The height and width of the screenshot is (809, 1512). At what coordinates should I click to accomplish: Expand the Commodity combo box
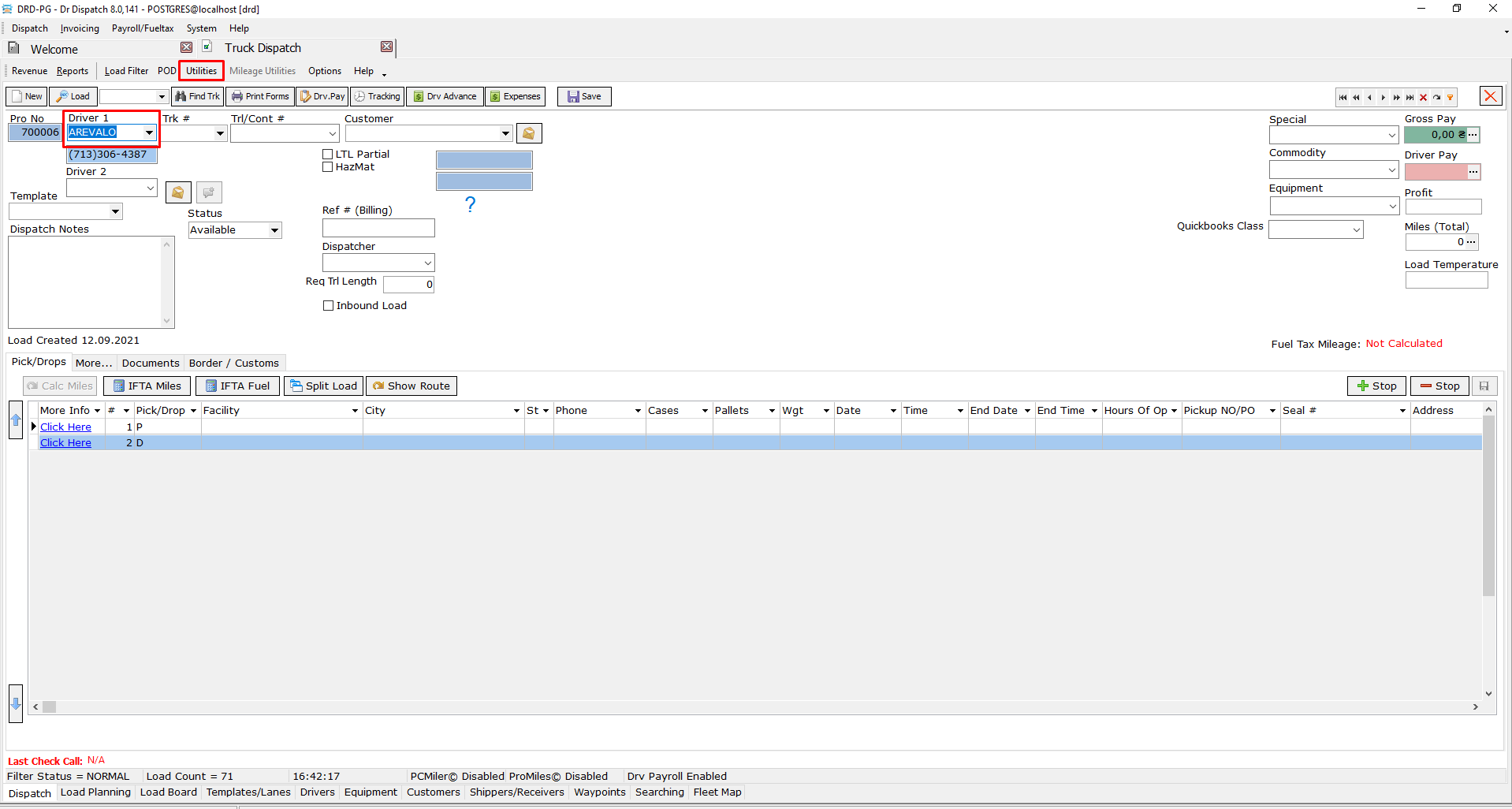pyautogui.click(x=1391, y=170)
